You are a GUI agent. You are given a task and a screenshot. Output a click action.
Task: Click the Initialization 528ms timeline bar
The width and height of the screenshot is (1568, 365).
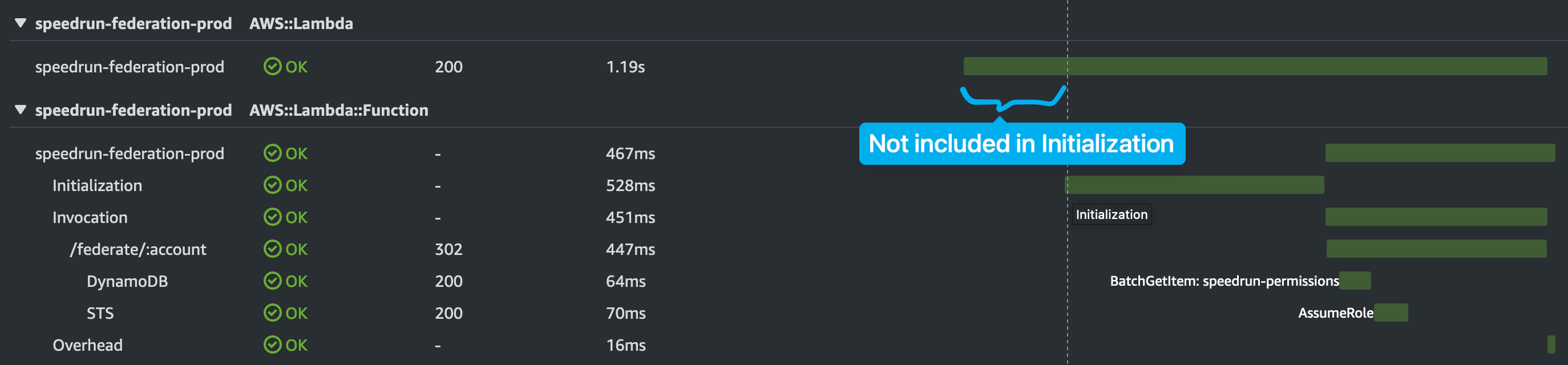point(1194,185)
